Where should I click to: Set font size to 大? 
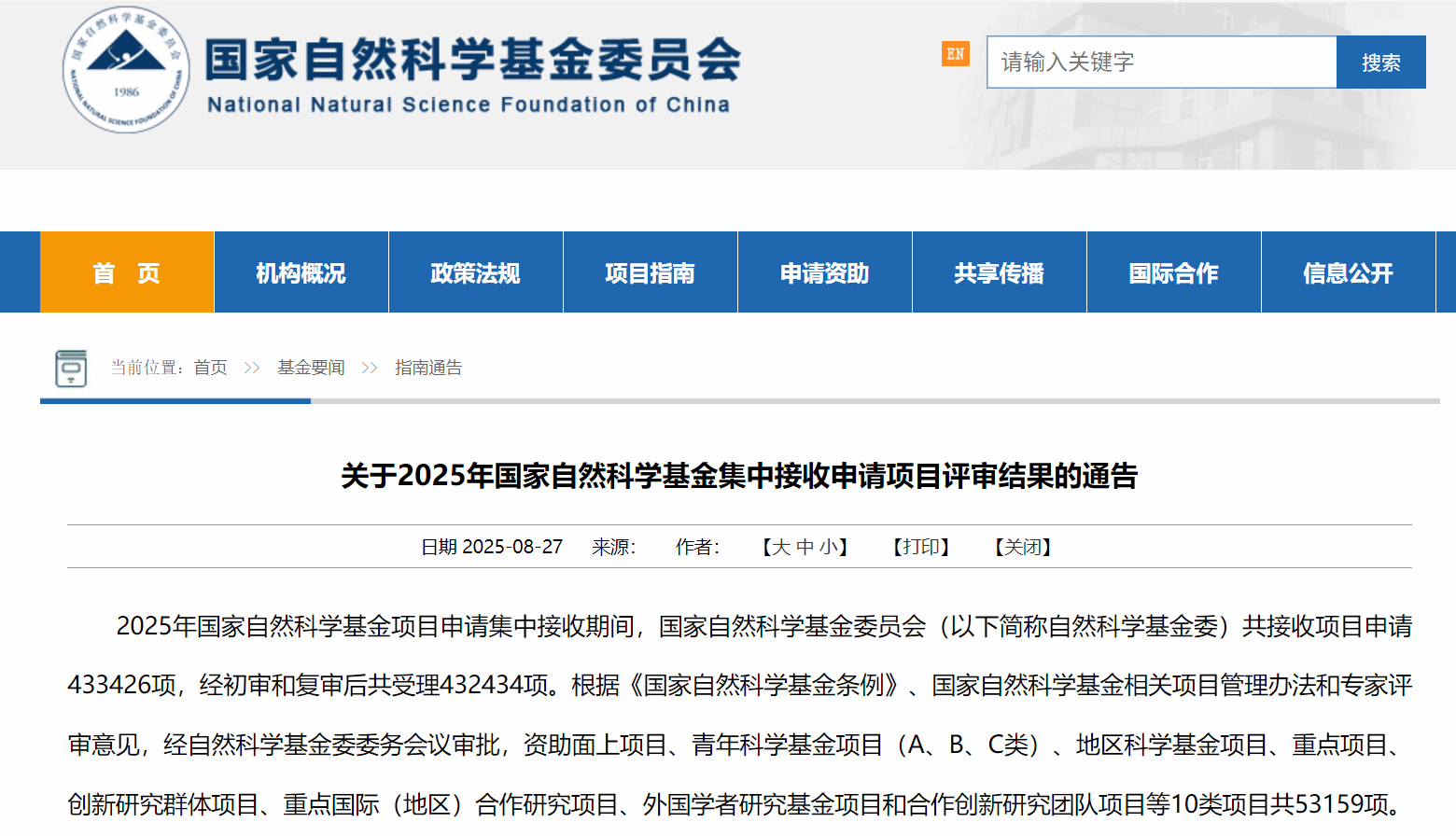(x=781, y=547)
